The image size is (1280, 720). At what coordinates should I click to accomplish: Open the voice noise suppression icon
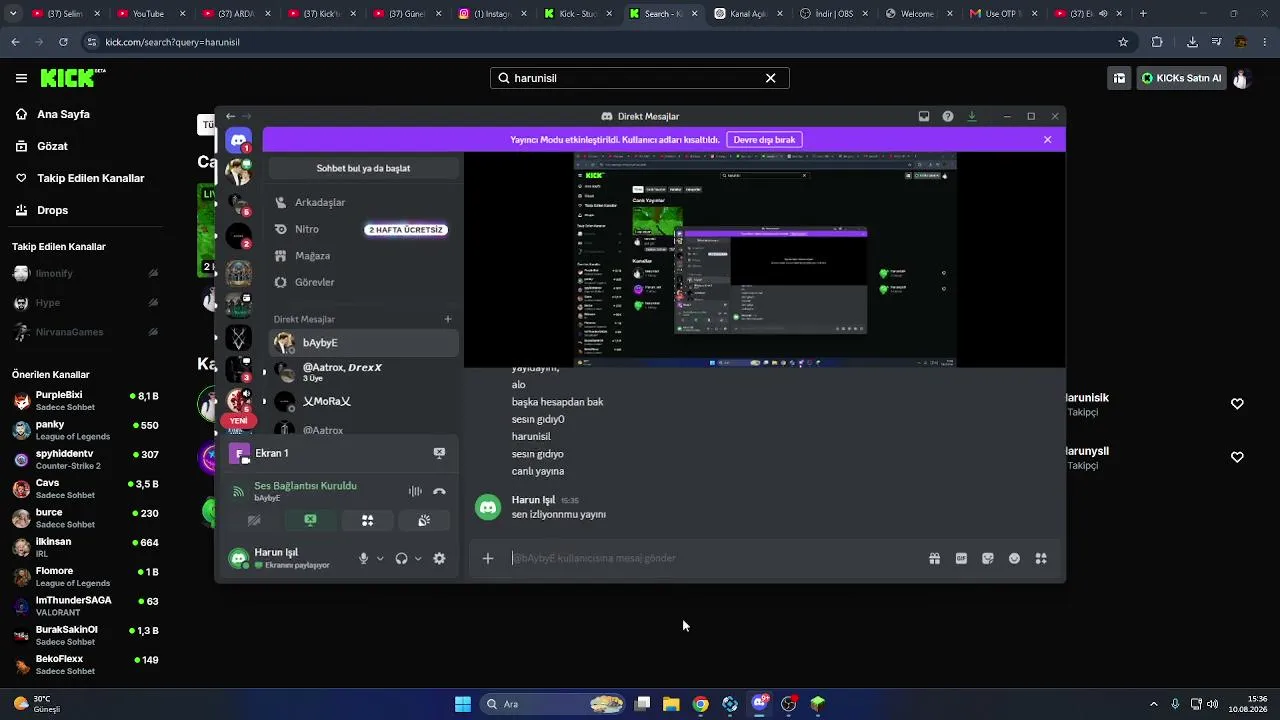(x=415, y=491)
